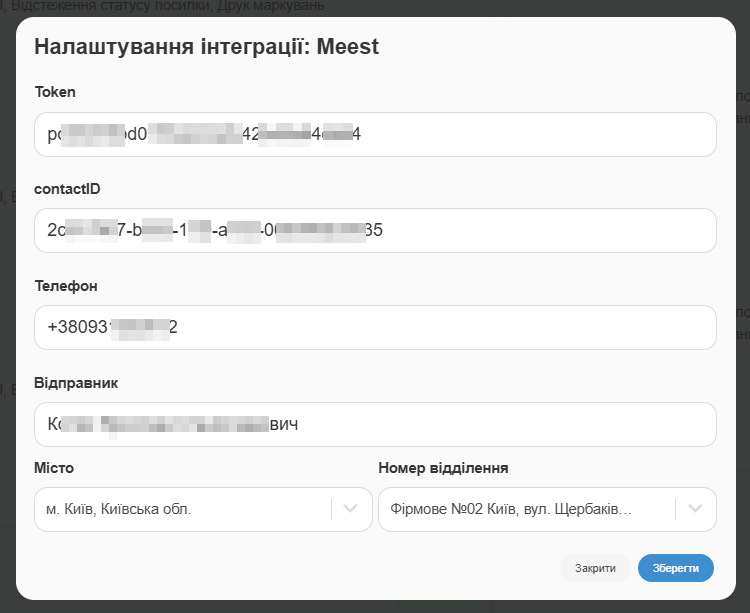The height and width of the screenshot is (613, 750).
Task: Click the Відправник field label
Action: pos(77,383)
